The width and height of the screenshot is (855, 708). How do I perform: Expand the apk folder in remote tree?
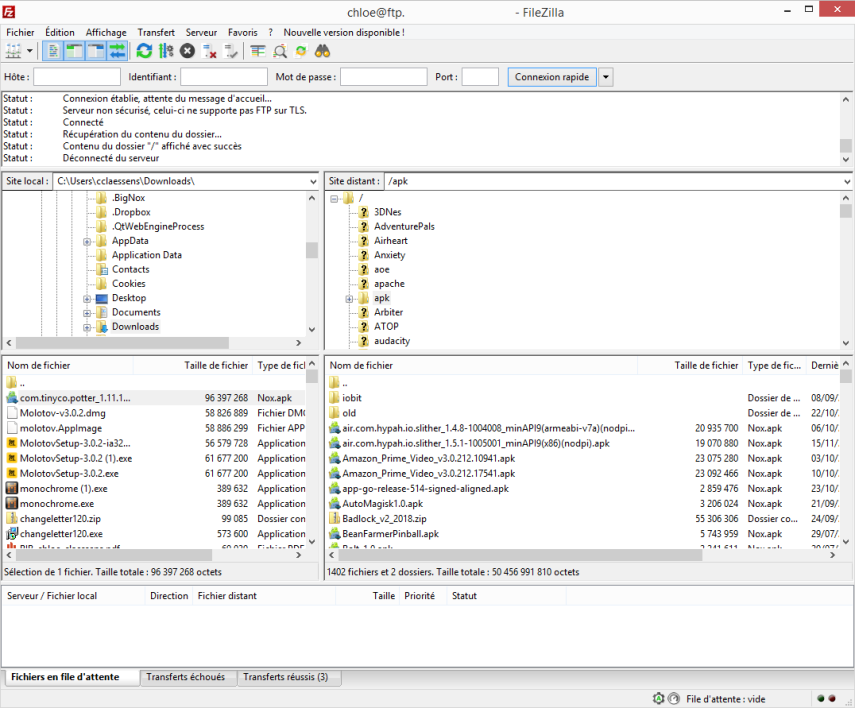[x=350, y=298]
